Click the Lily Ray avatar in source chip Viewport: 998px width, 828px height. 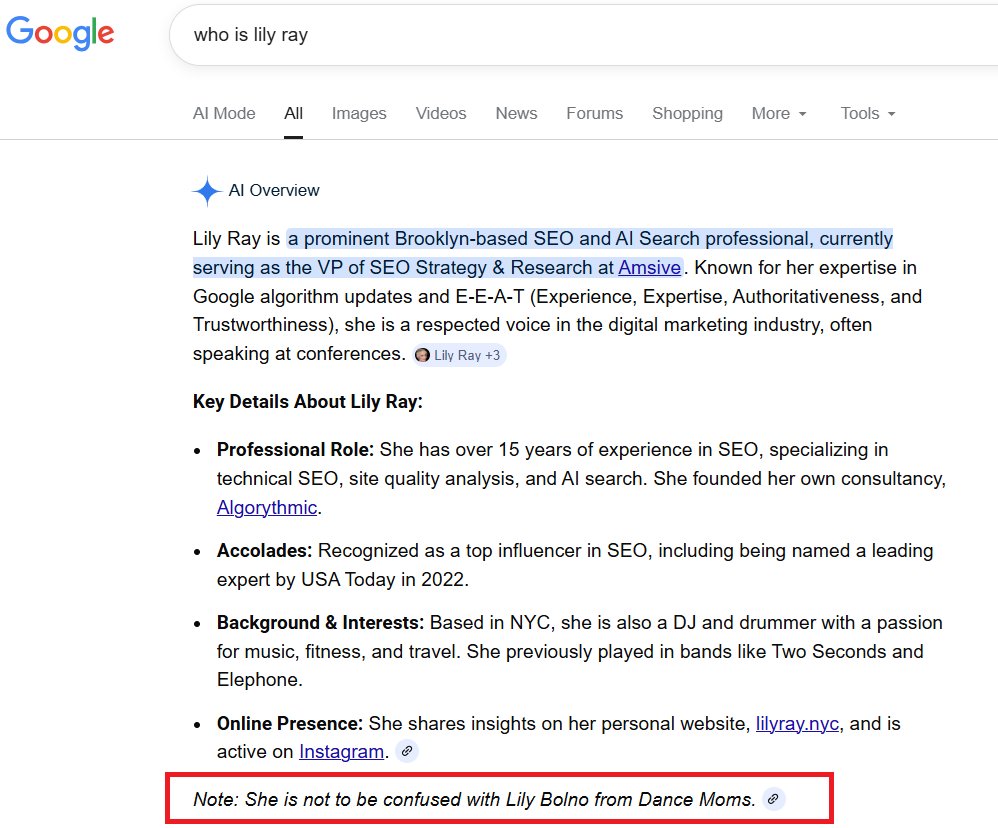[x=422, y=355]
